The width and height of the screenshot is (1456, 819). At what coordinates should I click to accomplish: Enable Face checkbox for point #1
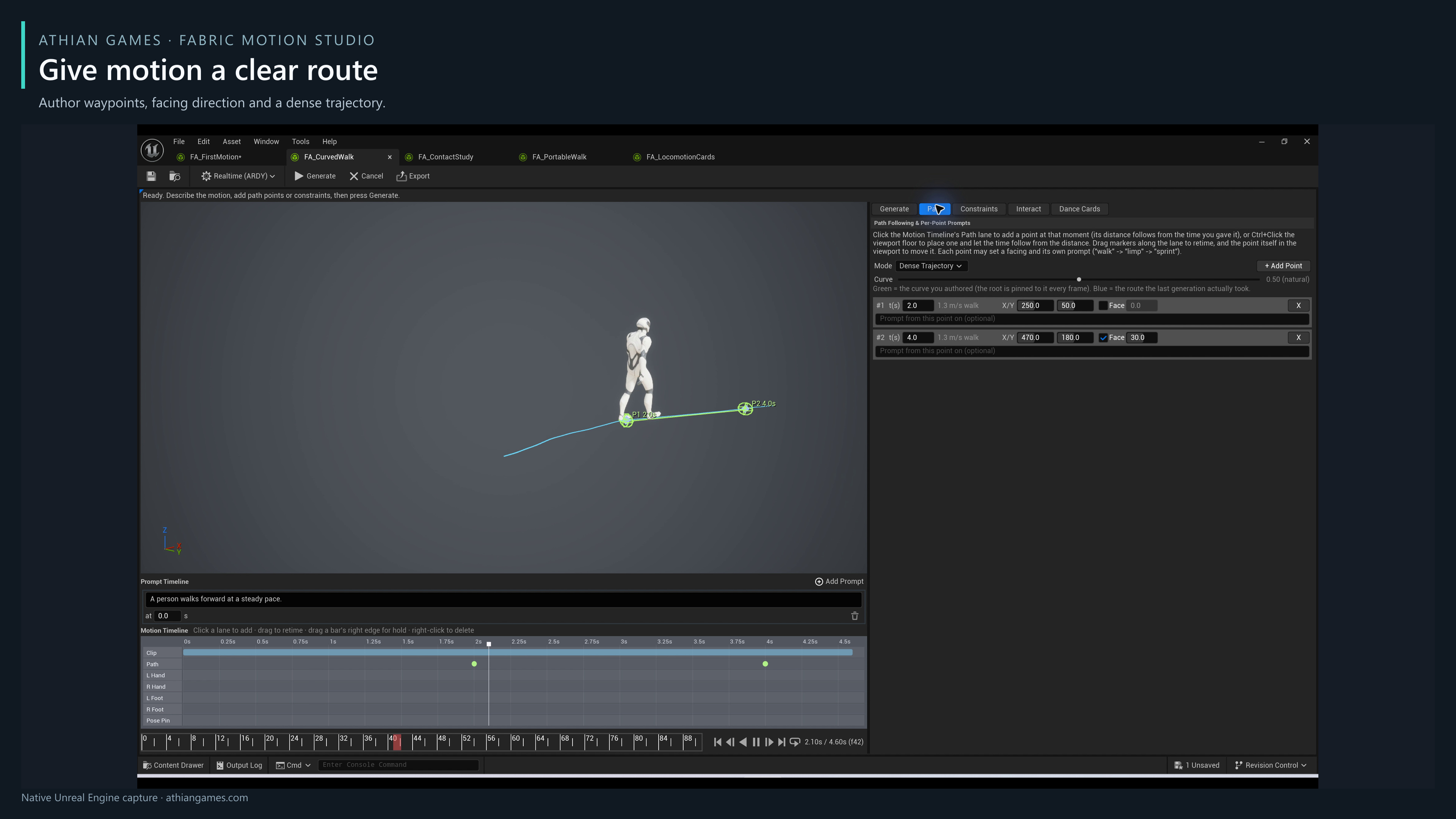coord(1103,306)
